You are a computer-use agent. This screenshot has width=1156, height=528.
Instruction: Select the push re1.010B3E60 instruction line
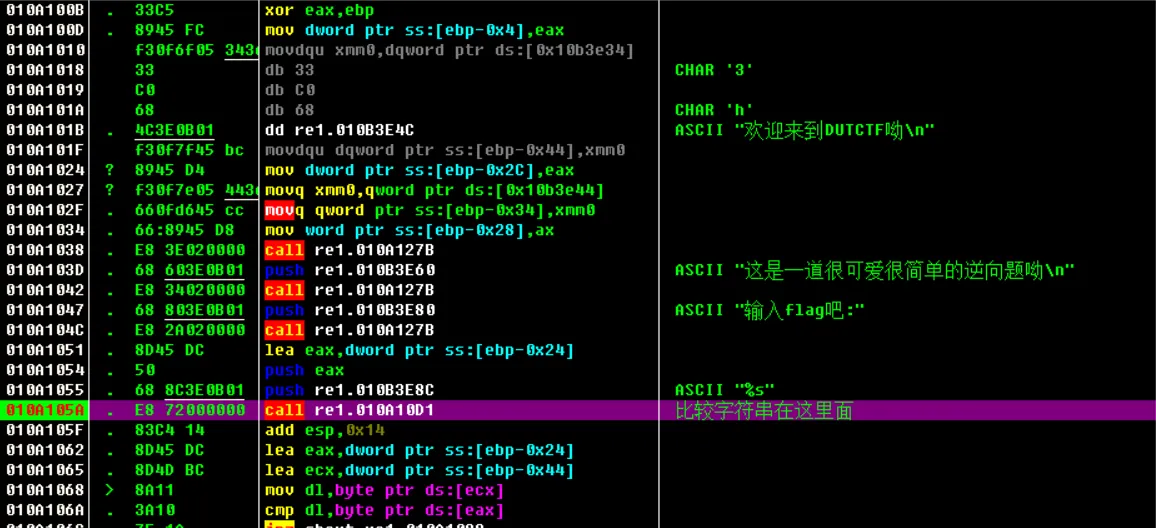coord(349,271)
